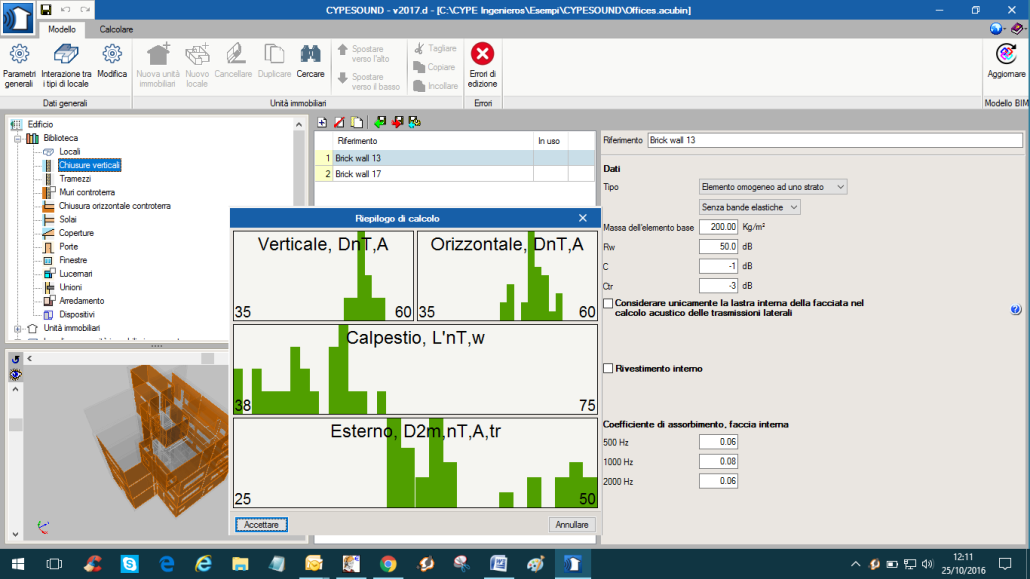The width and height of the screenshot is (1030, 579).
Task: Click Annullare in Riepilogo di calcolo
Action: 571,524
